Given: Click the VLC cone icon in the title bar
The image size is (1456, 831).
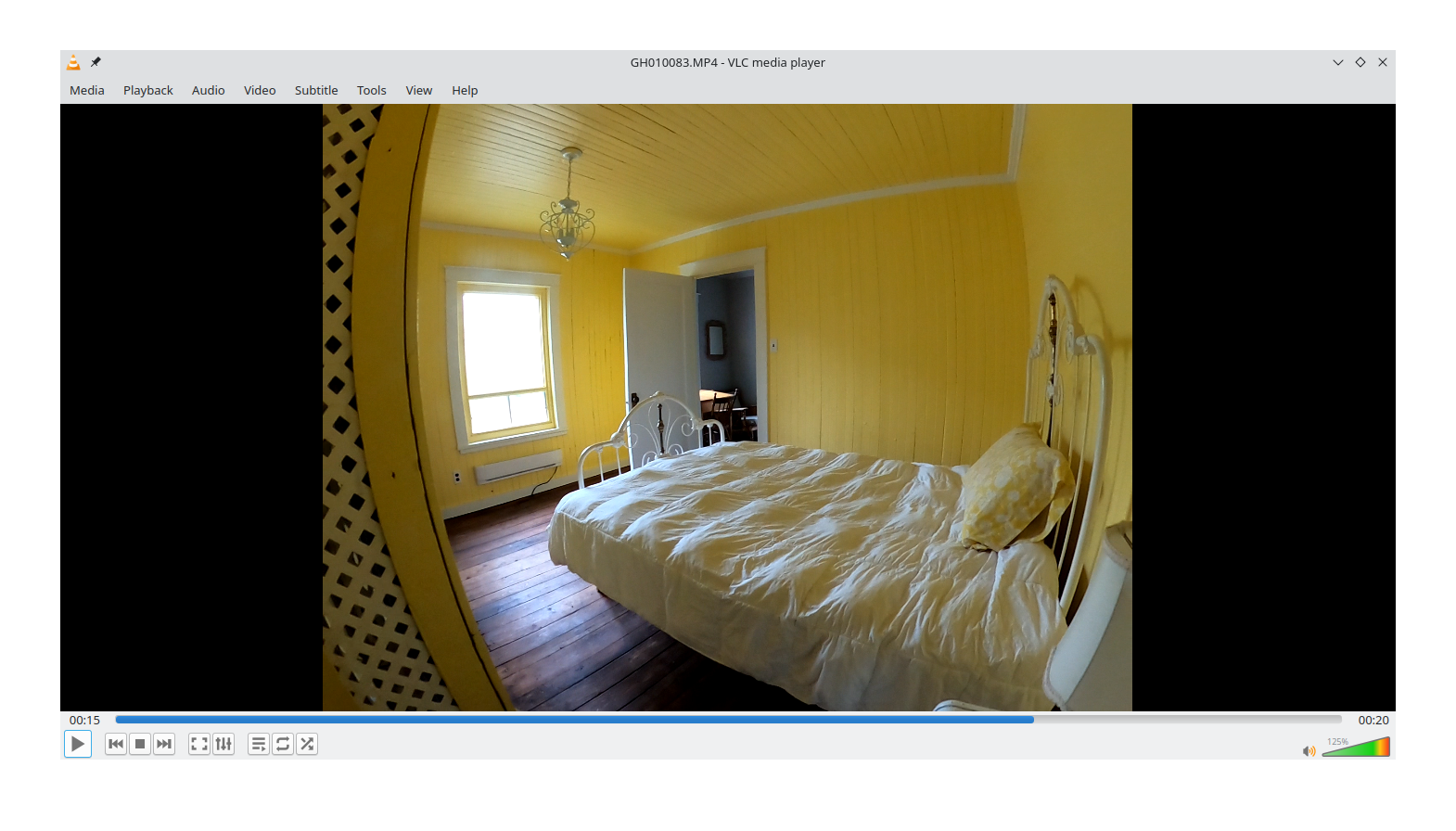Looking at the screenshot, I should click(73, 62).
